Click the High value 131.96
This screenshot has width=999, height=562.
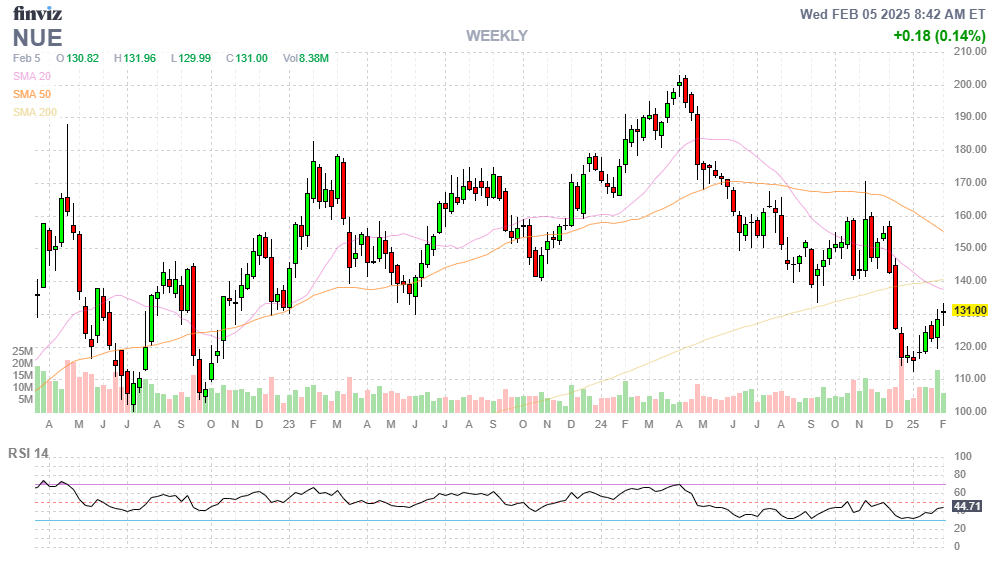[x=135, y=59]
